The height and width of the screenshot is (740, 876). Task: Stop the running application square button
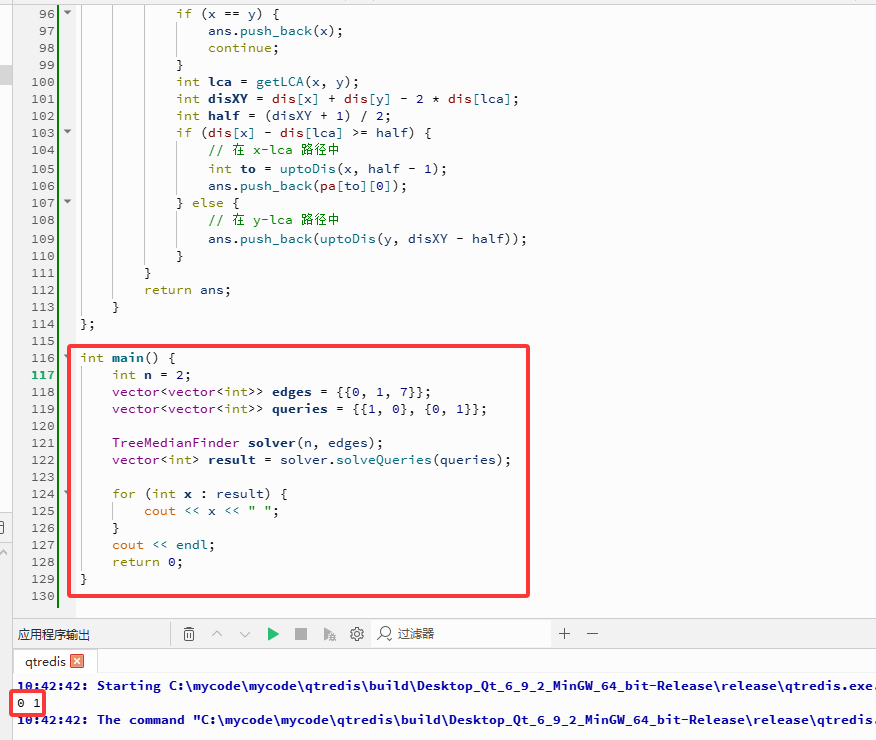pyautogui.click(x=301, y=634)
